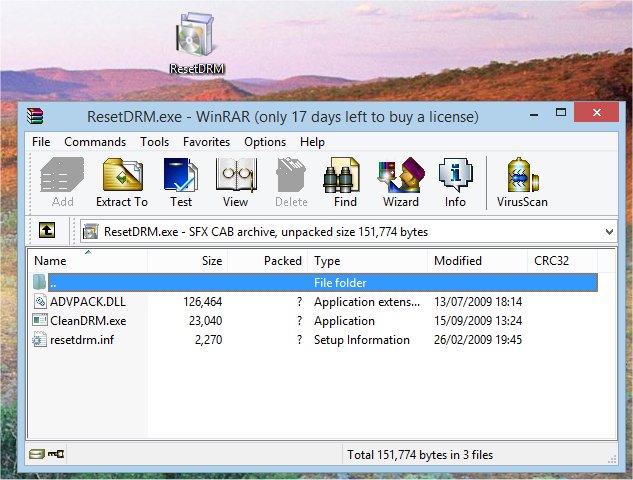
Task: Click the WinRAR books title bar icon
Action: coord(35,116)
